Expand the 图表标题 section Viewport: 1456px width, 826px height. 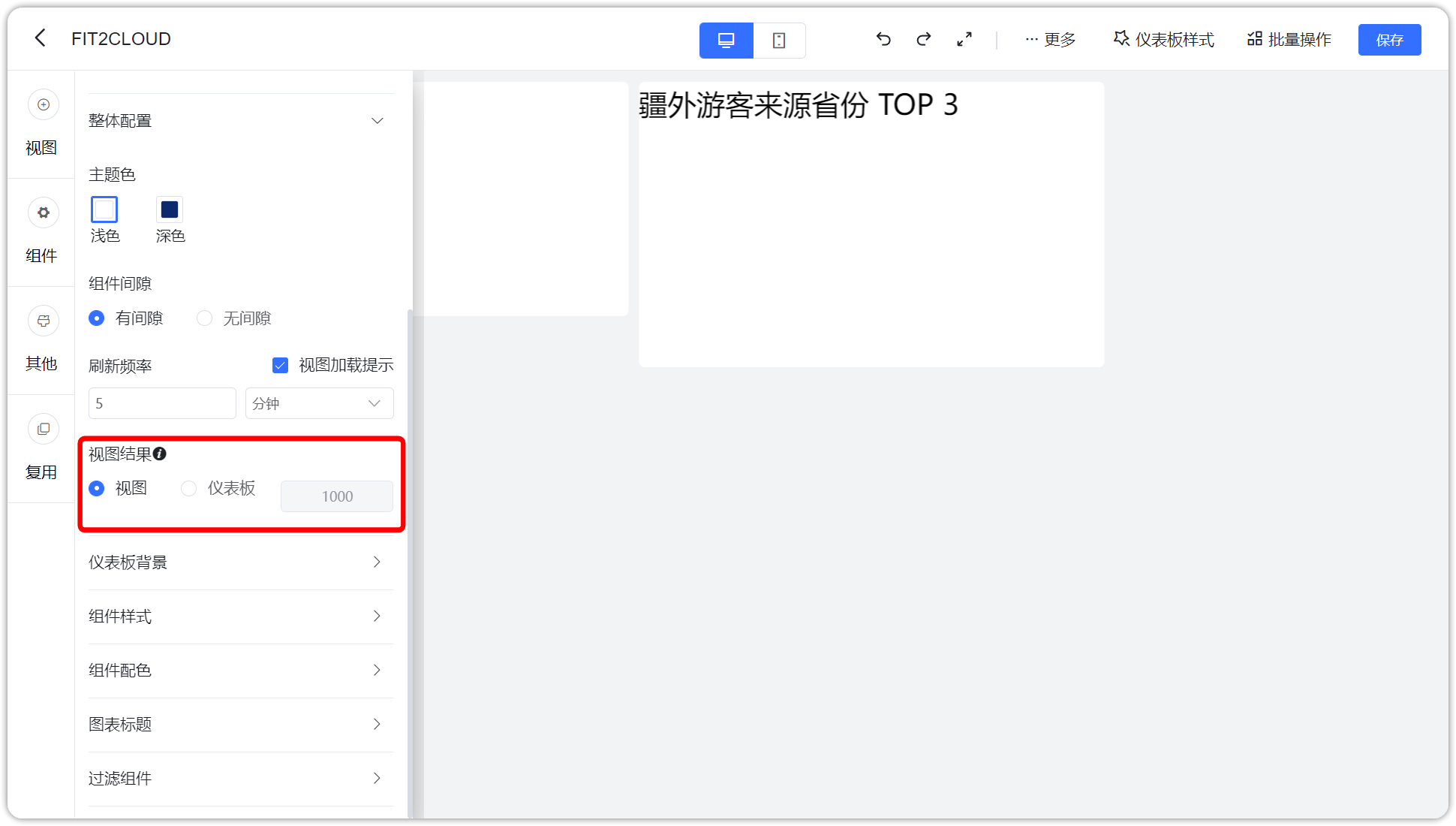pyautogui.click(x=241, y=725)
